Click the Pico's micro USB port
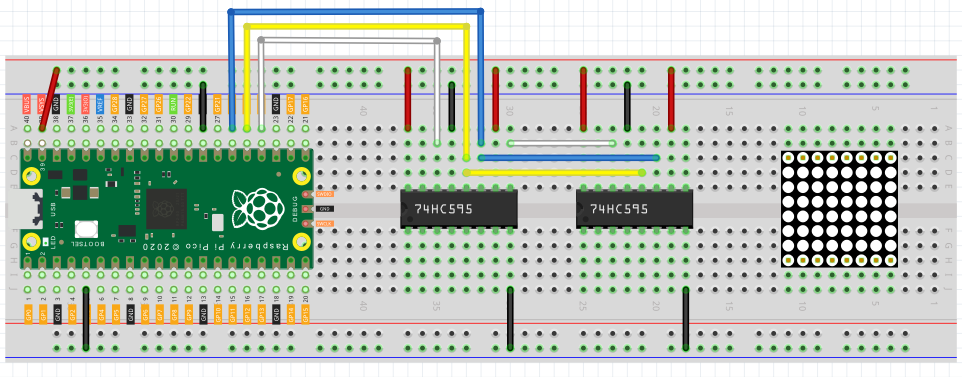 pyautogui.click(x=24, y=208)
